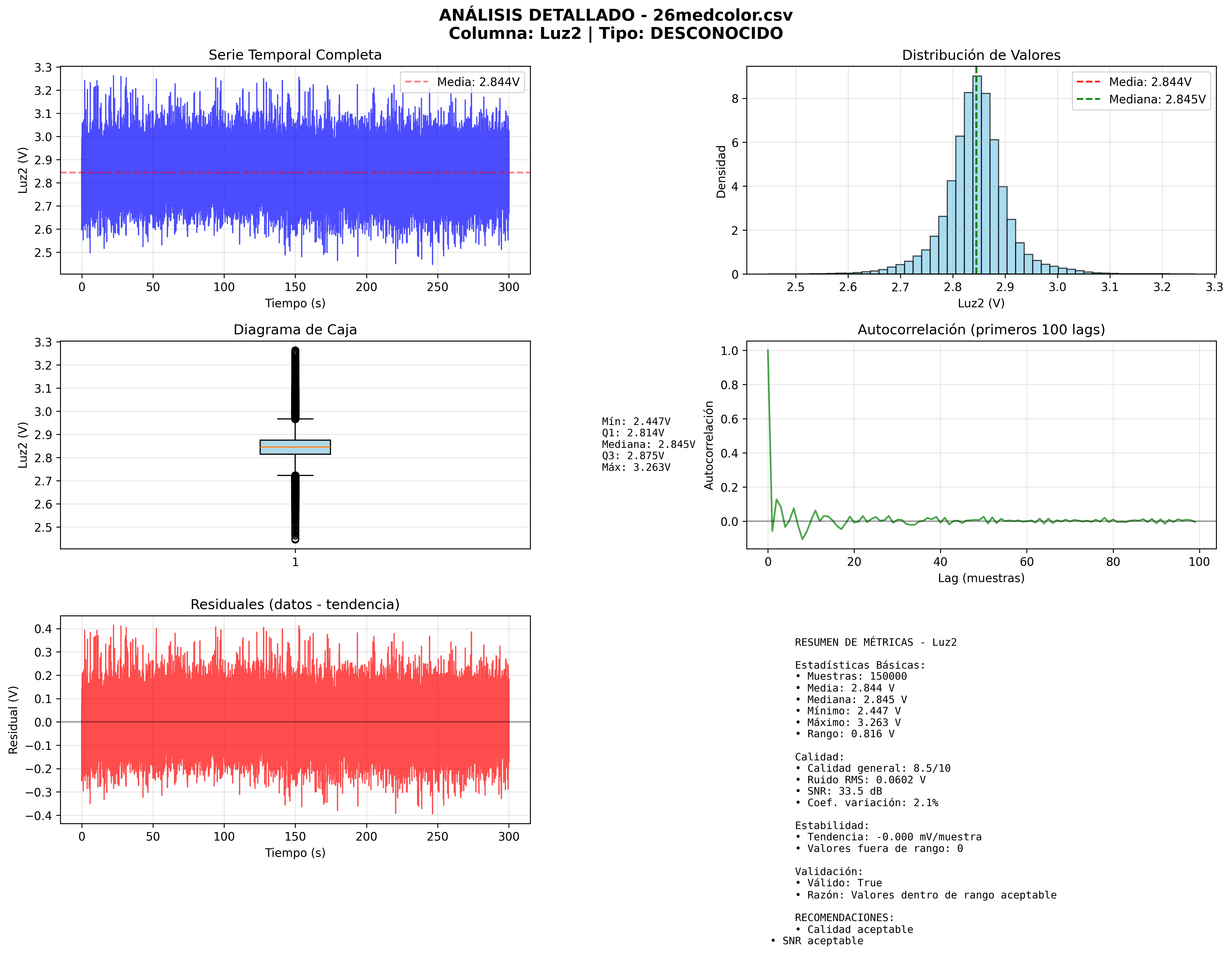Click the green Mediana 2.845V legend entry
Image resolution: width=1232 pixels, height=966 pixels.
1141,99
